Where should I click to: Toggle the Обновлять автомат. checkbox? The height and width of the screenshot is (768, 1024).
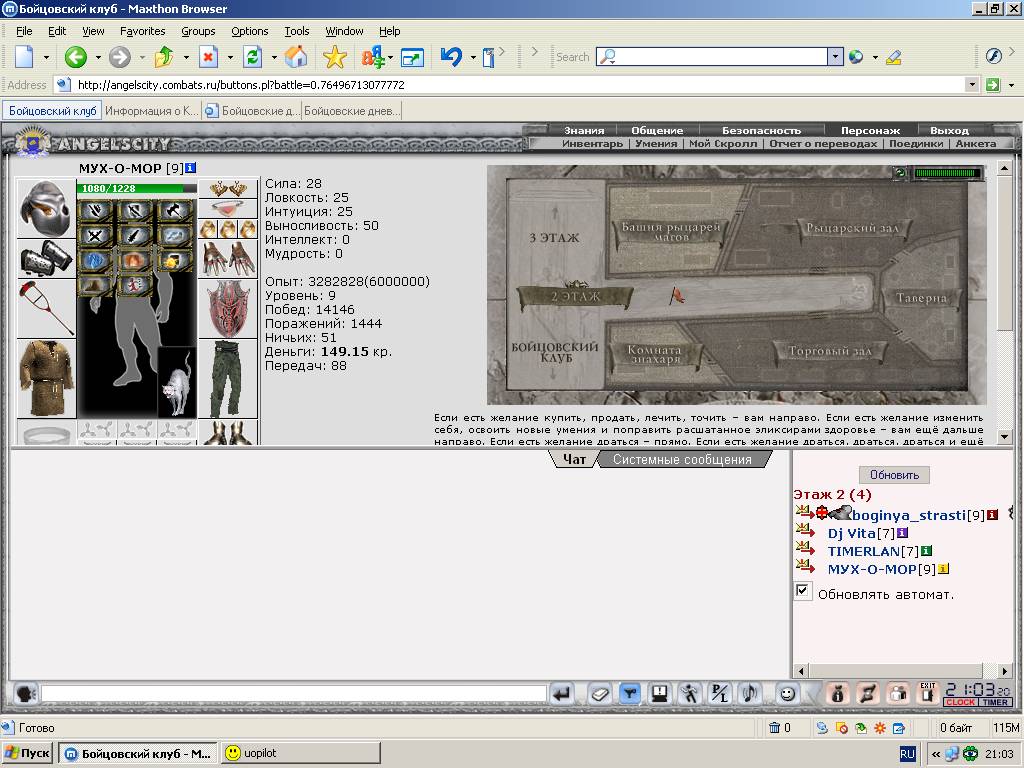pos(803,591)
